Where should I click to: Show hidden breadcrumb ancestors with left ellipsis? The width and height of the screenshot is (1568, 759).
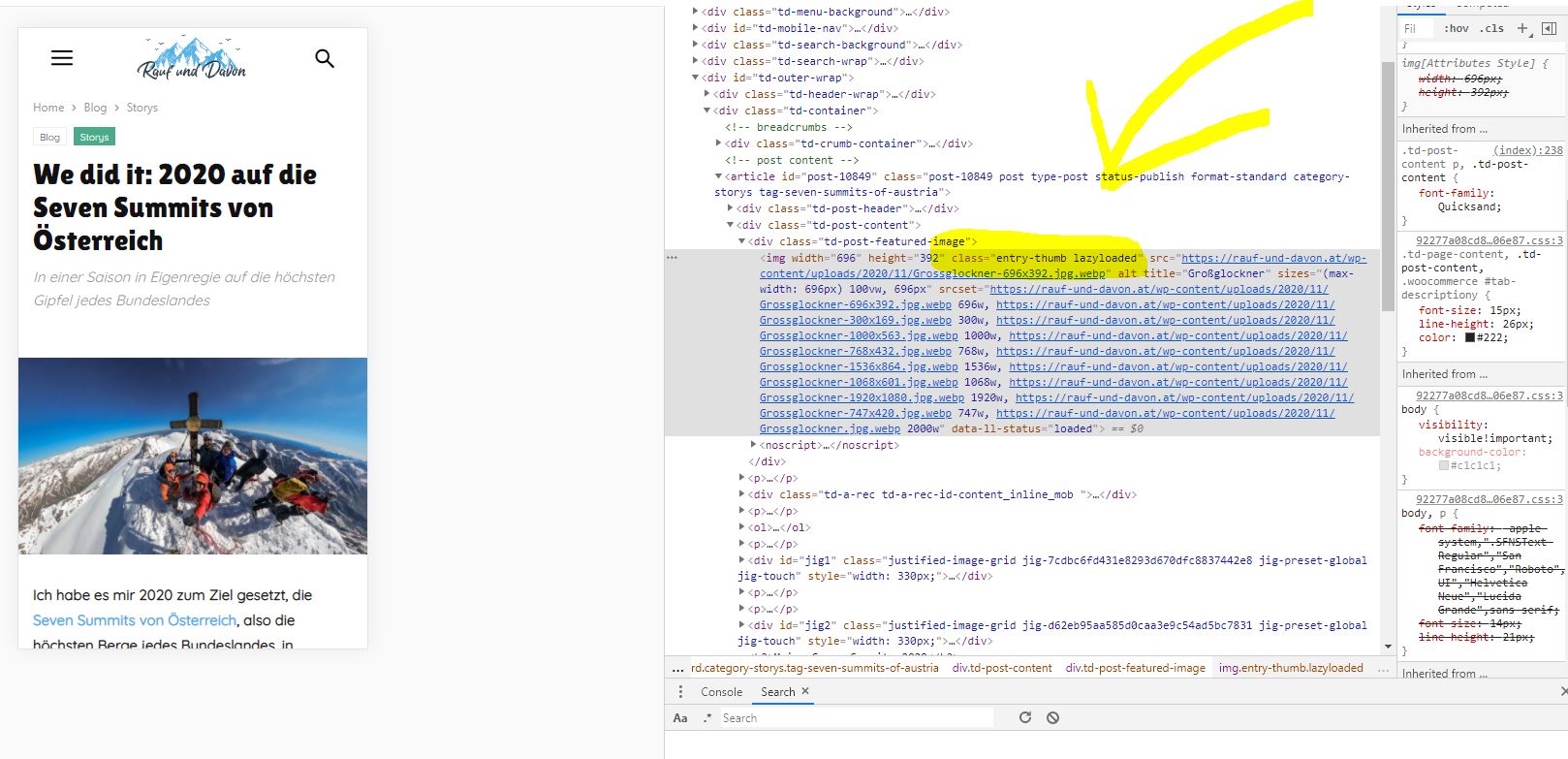click(677, 668)
